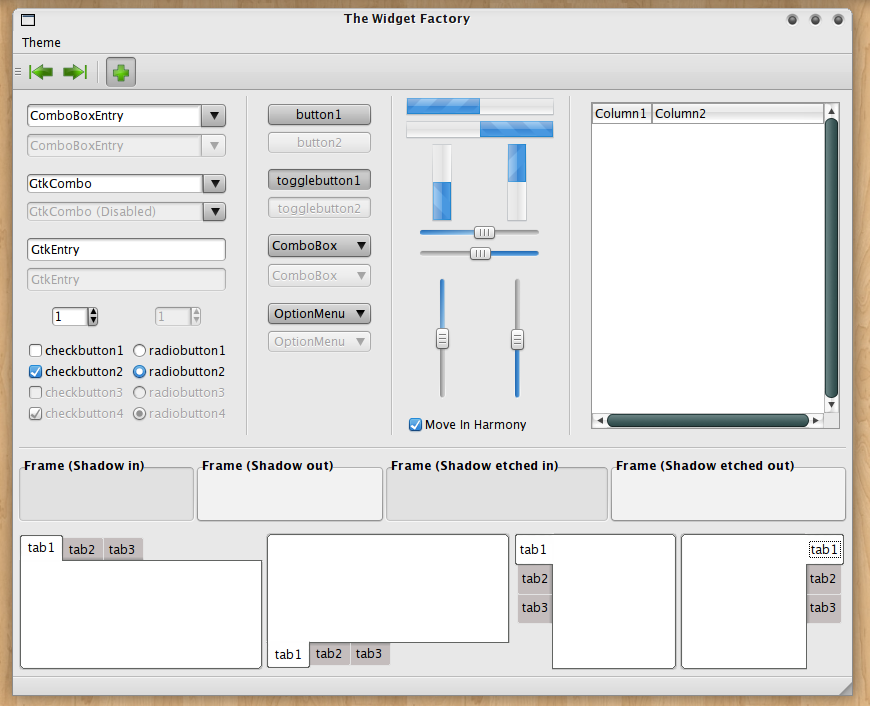The width and height of the screenshot is (870, 706).
Task: Open the window menu icon in title bar
Action: 28,20
